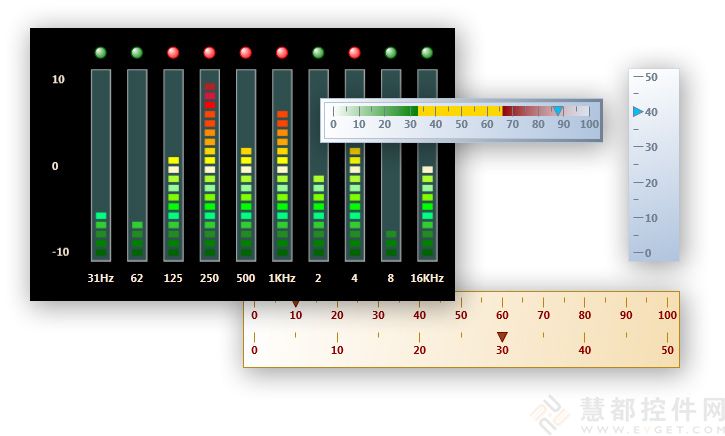Click the brown marker at 10 on upper ruler

[295, 301]
